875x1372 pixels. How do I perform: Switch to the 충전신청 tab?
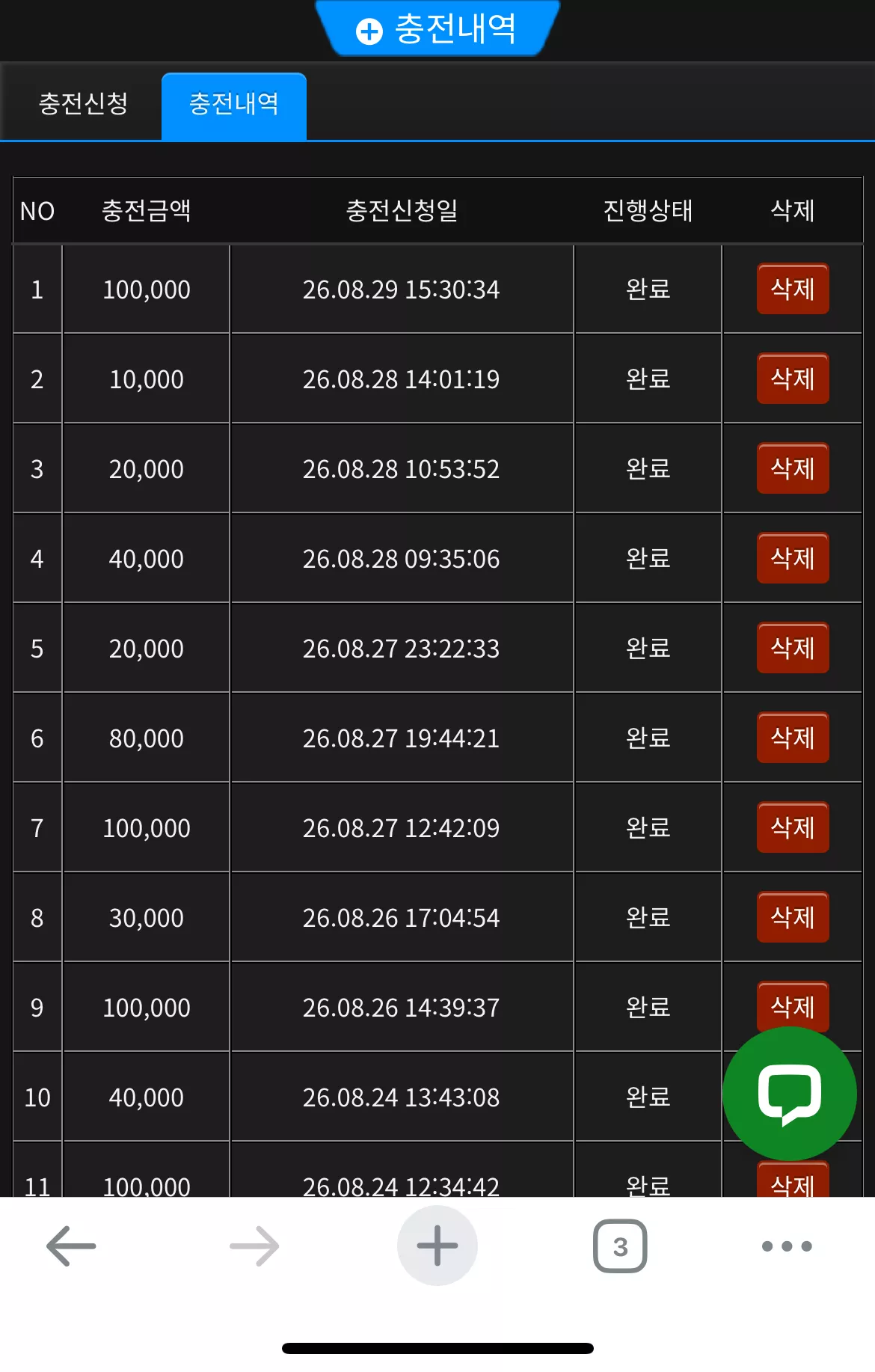pyautogui.click(x=83, y=103)
